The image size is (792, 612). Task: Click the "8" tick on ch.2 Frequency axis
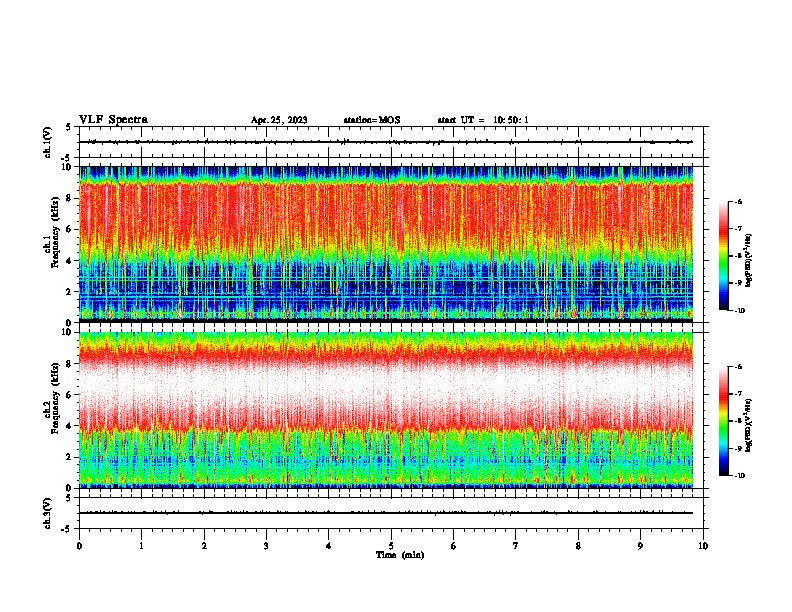[x=69, y=364]
